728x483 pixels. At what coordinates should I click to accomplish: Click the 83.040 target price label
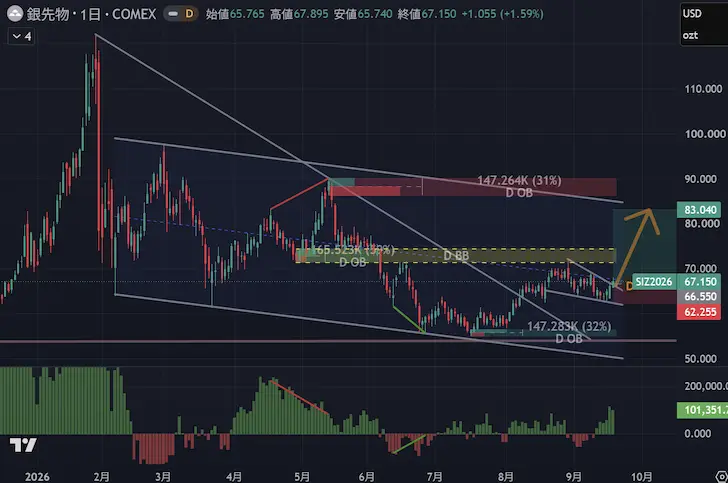700,209
